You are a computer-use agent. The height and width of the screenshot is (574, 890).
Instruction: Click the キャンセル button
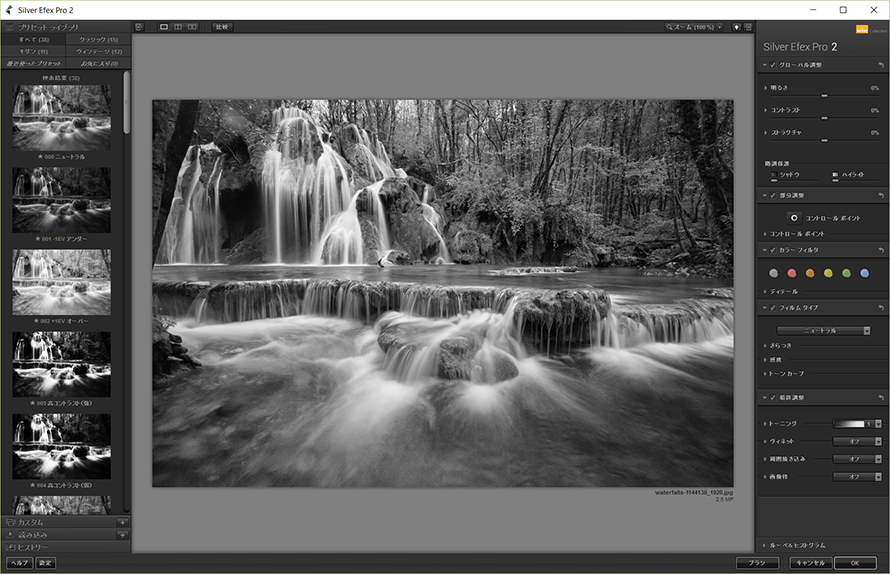[811, 563]
